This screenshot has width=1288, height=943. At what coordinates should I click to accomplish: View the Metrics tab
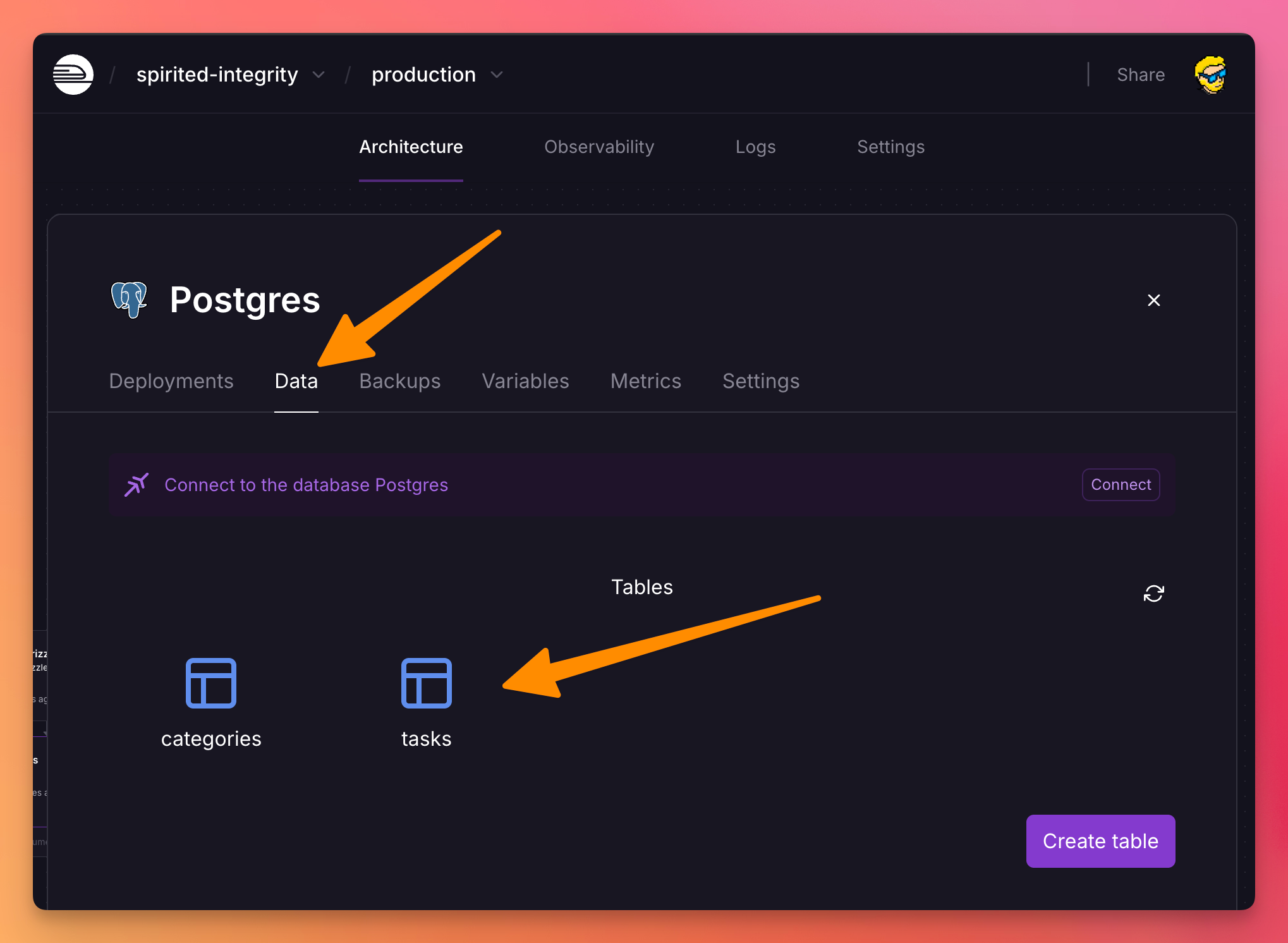pos(645,381)
